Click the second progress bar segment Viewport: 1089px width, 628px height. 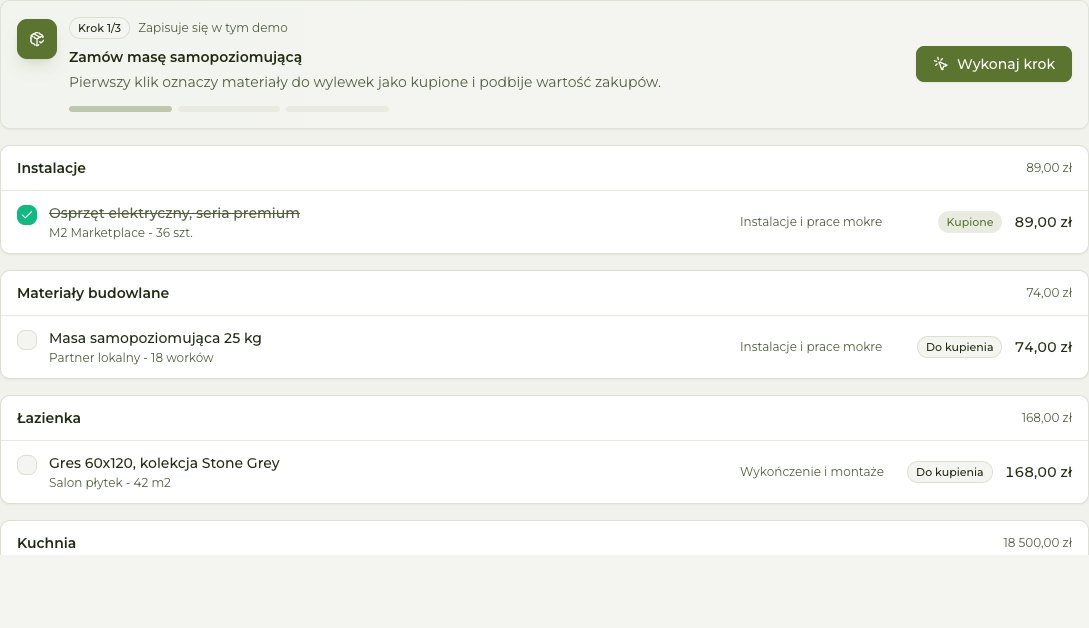tap(229, 109)
